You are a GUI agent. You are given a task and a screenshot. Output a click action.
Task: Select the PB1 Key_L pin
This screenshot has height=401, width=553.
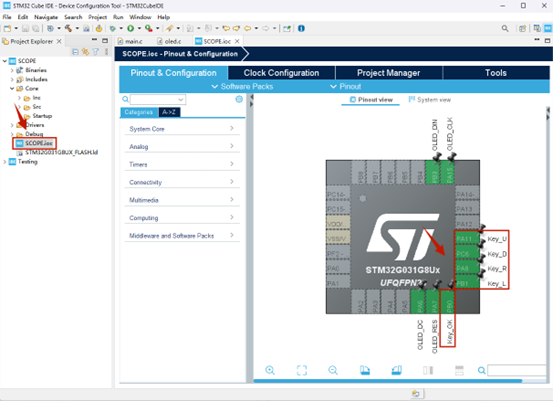pos(467,283)
